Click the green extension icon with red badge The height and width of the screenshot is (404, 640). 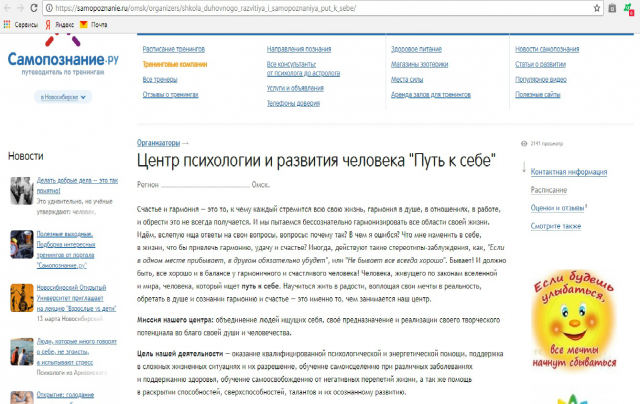pyautogui.click(x=630, y=9)
